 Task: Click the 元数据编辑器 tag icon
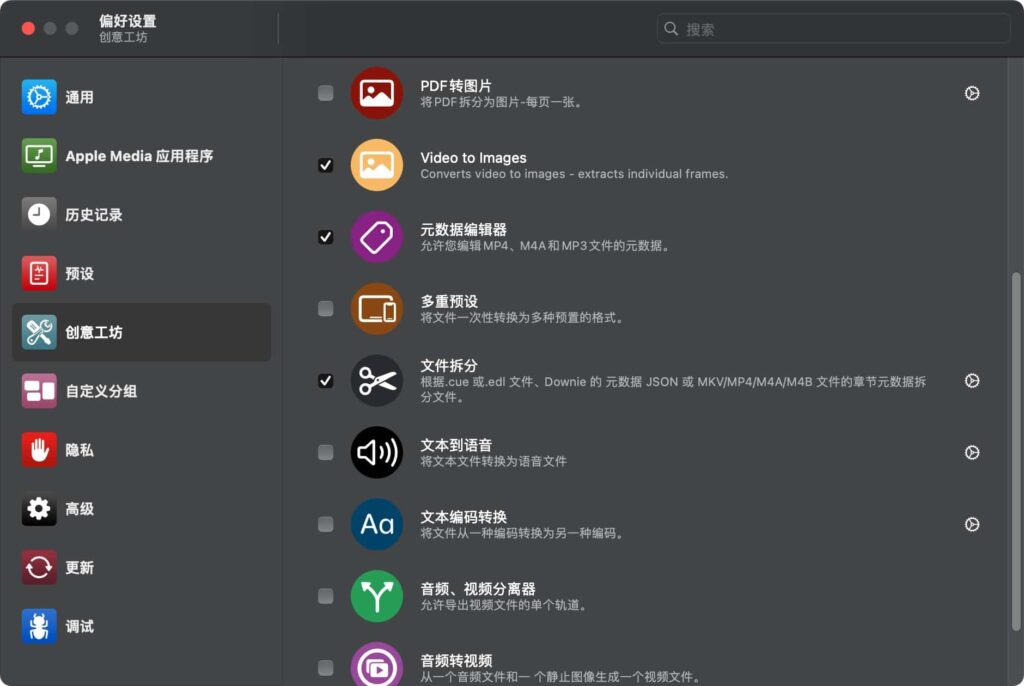point(376,237)
